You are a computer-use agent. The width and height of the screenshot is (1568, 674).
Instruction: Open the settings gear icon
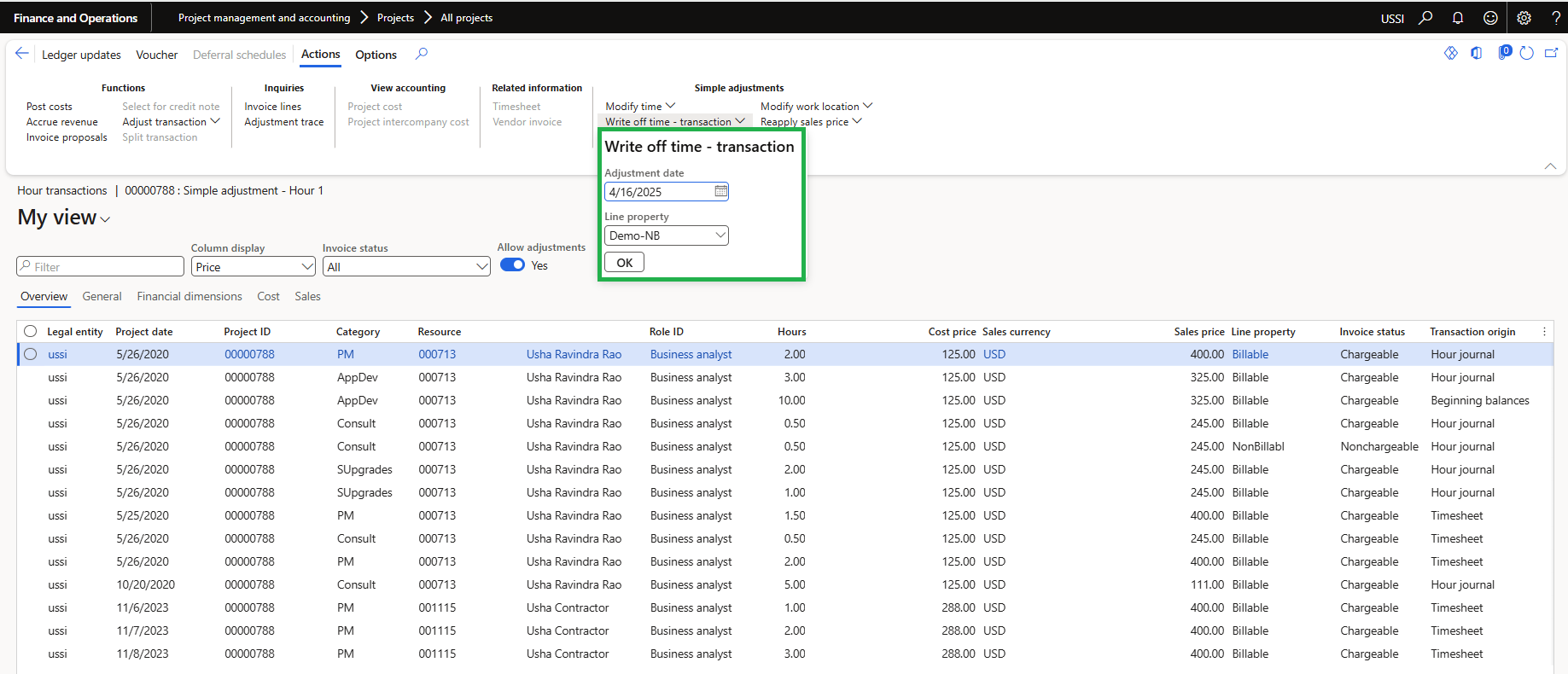pos(1524,18)
